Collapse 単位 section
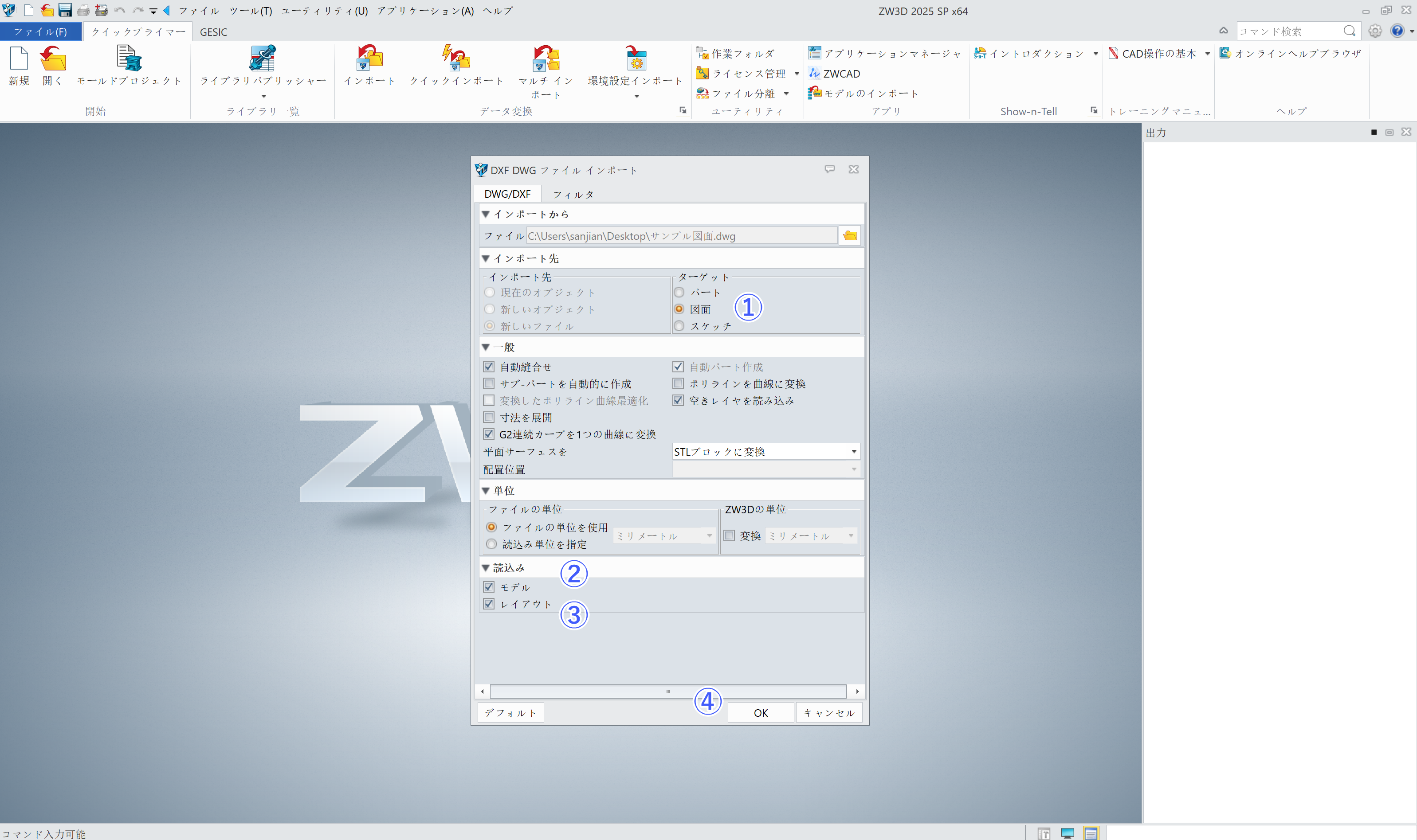The image size is (1417, 840). (485, 490)
